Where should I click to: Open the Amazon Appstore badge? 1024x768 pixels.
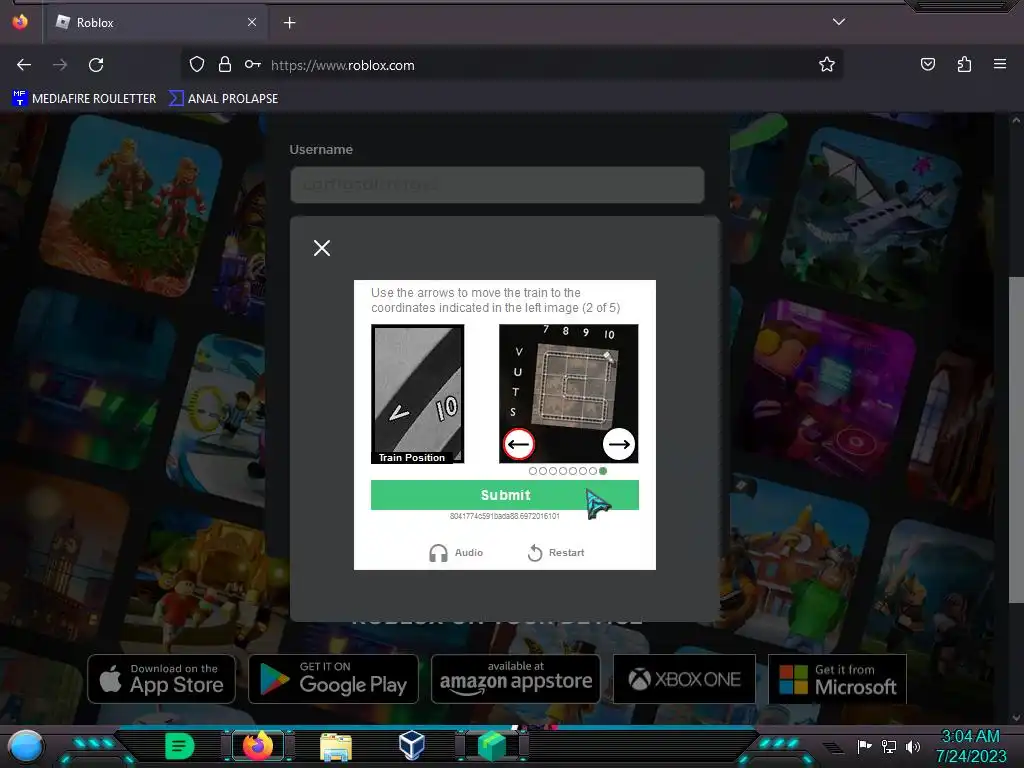click(515, 679)
